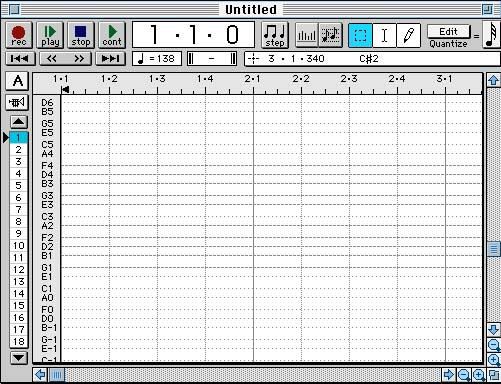501x384 pixels.
Task: Select the pencil draw tool
Action: [409, 35]
